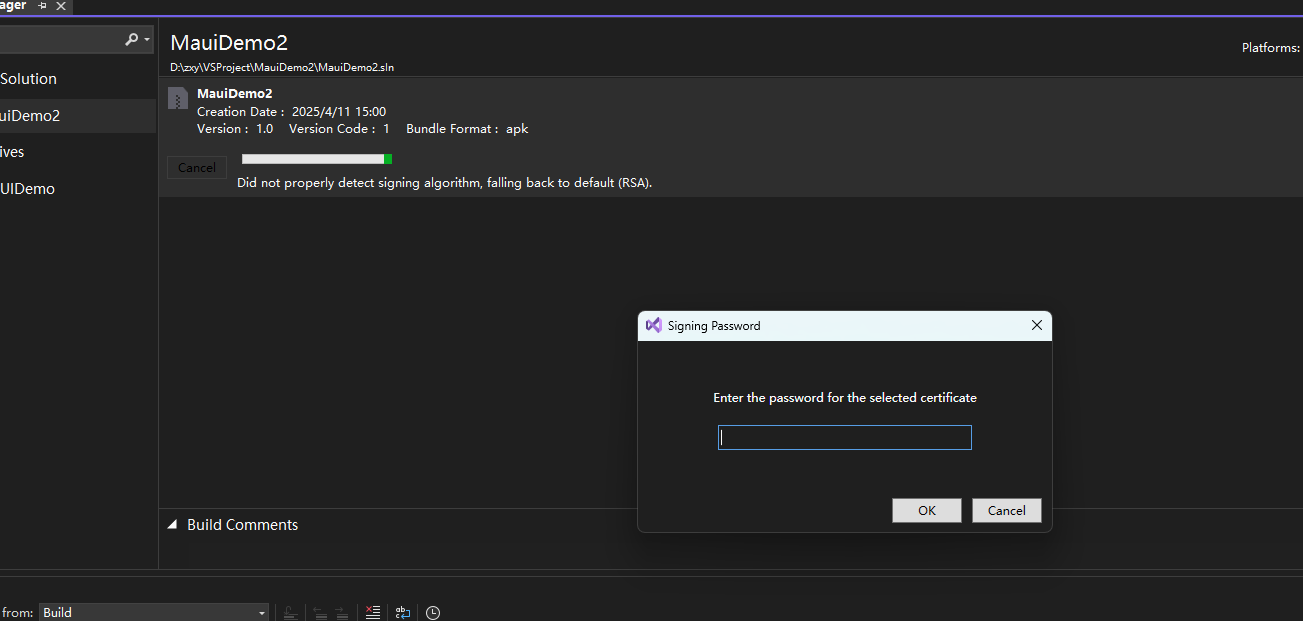The image size is (1303, 621).
Task: Click the search magnifier icon
Action: 131,39
